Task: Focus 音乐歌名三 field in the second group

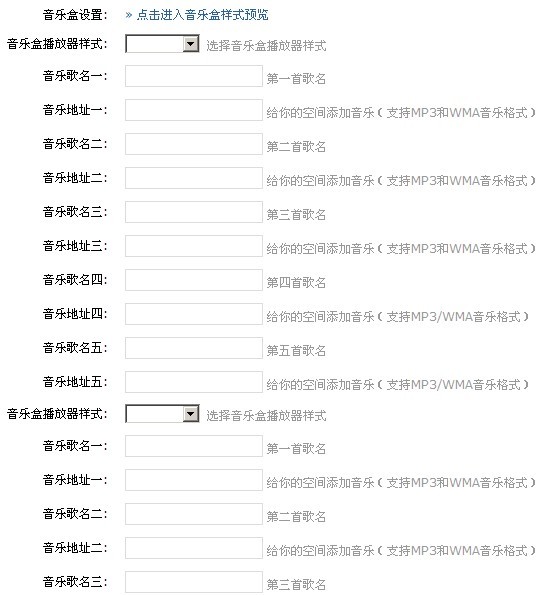Action: (x=194, y=582)
